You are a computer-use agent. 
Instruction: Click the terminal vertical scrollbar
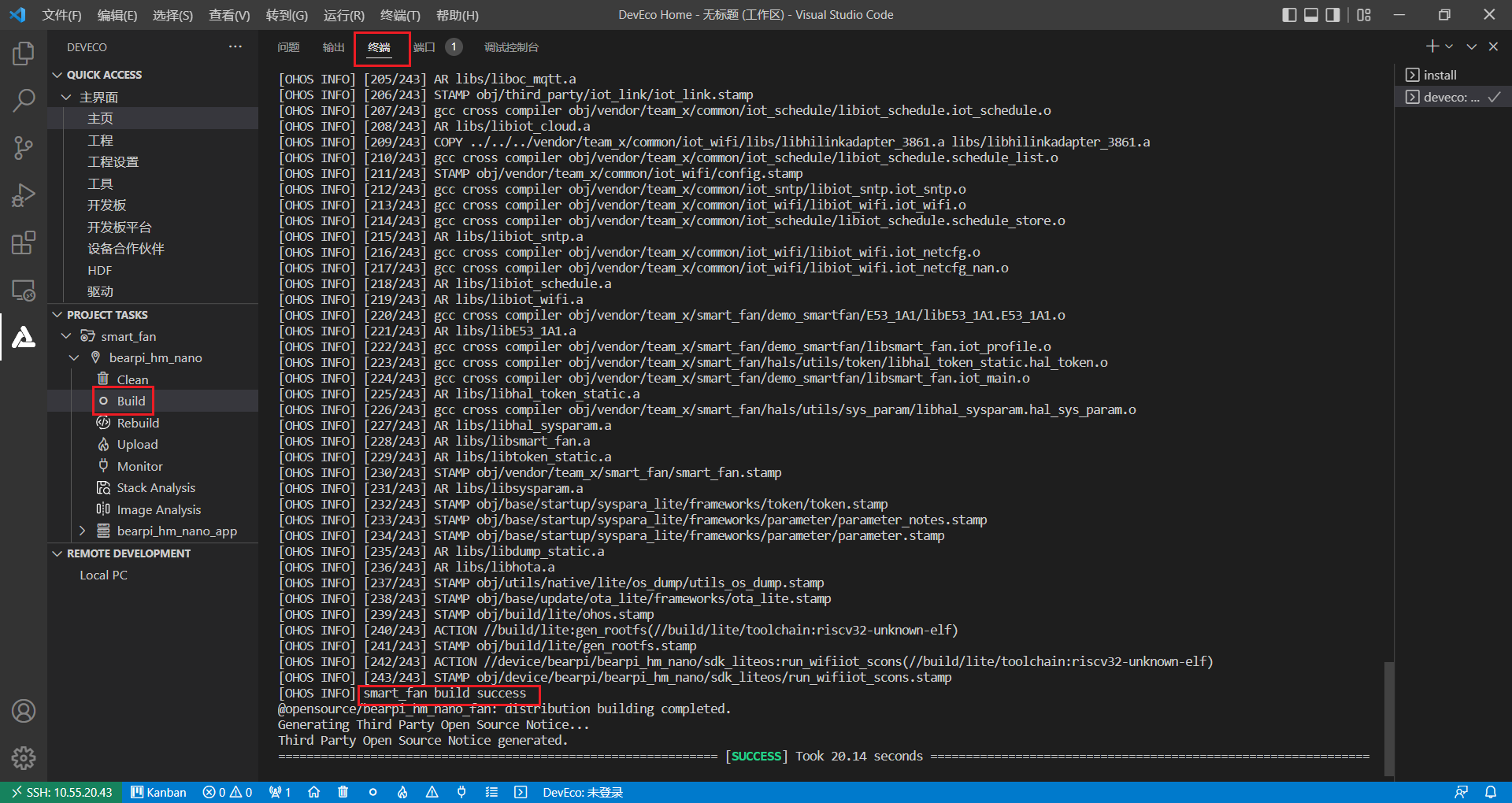(x=1389, y=719)
